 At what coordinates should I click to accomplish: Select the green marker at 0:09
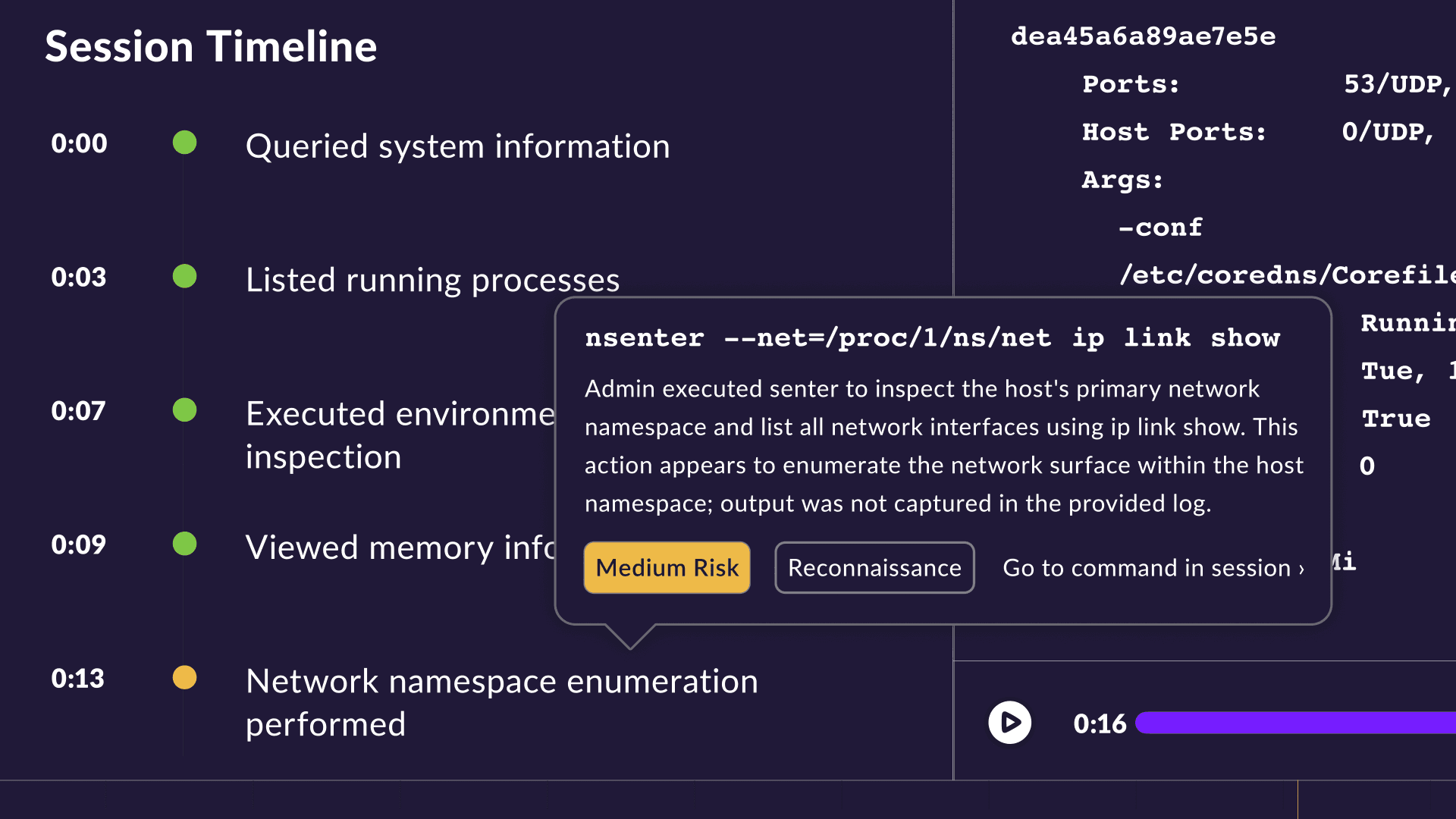(x=184, y=544)
